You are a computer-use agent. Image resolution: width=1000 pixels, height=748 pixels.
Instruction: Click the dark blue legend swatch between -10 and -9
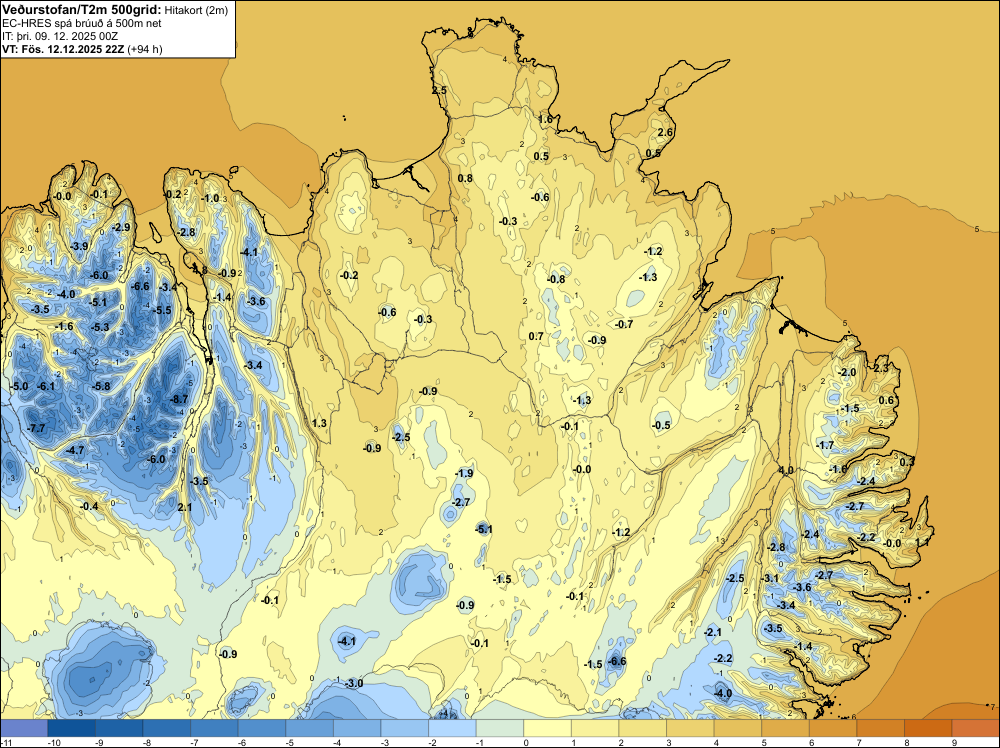pos(71,728)
